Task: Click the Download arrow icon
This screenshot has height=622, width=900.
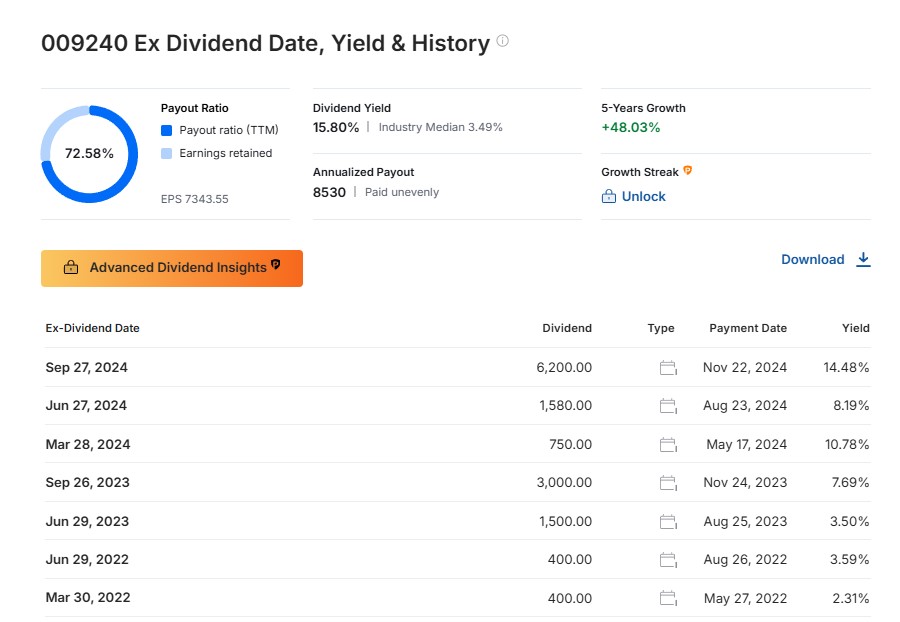Action: pos(863,259)
